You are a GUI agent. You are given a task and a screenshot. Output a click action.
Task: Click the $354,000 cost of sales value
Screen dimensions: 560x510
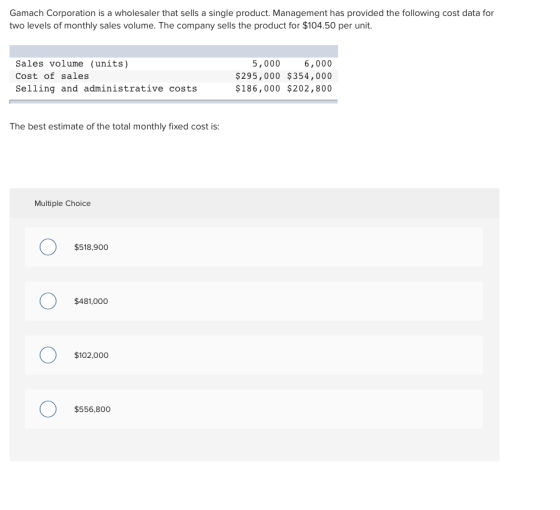tap(309, 76)
